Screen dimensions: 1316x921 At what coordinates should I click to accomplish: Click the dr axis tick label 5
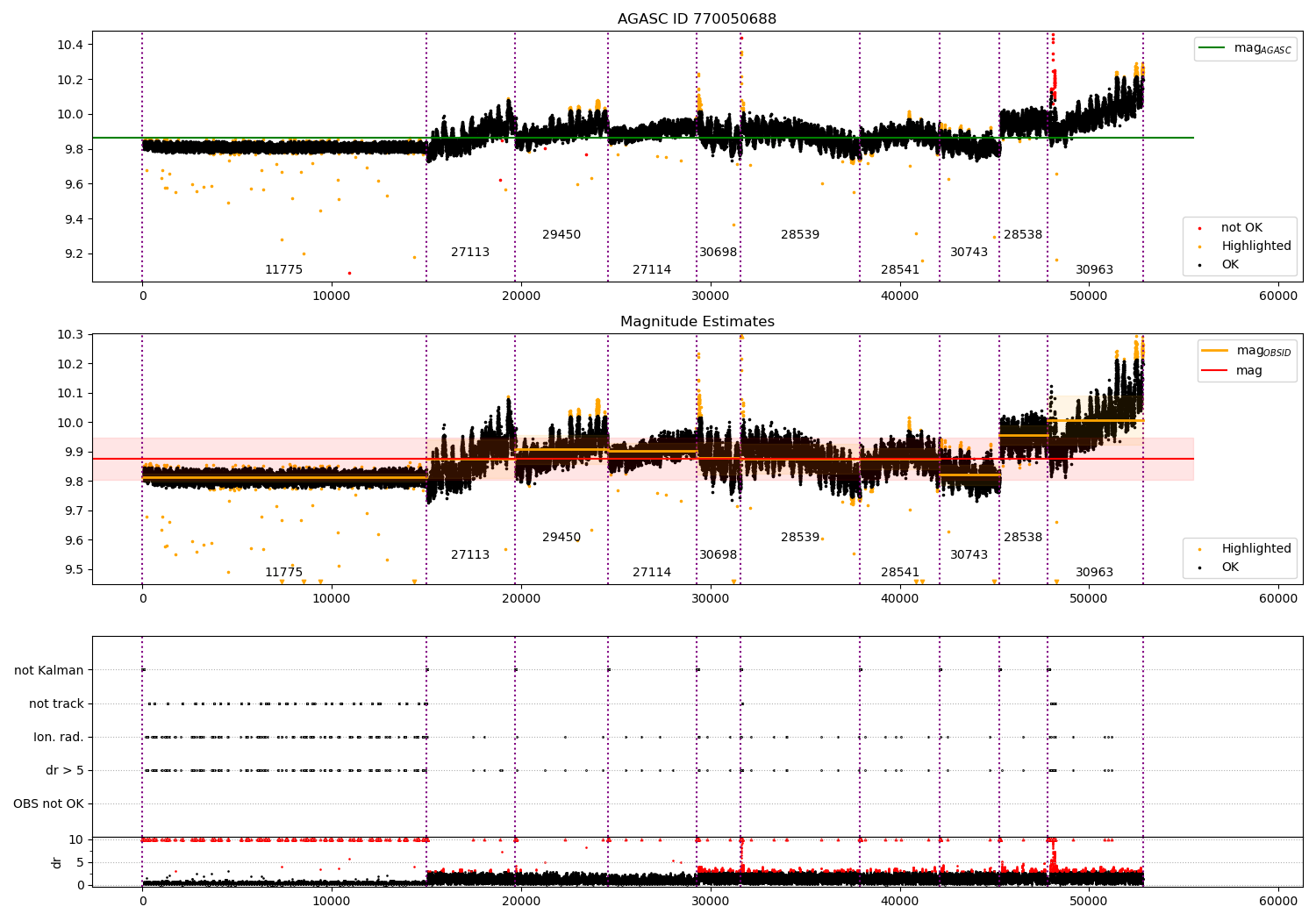tap(81, 863)
